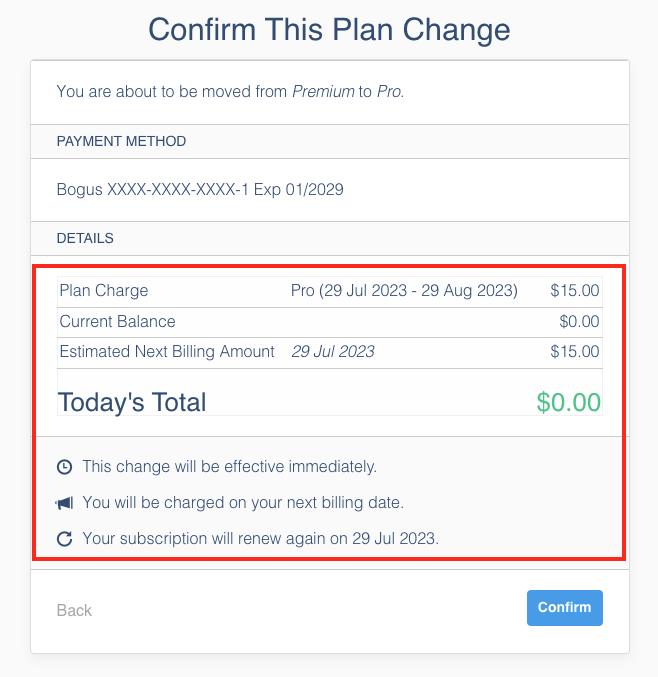Click the $15.00 Plan Charge amount
658x677 pixels.
click(x=575, y=291)
